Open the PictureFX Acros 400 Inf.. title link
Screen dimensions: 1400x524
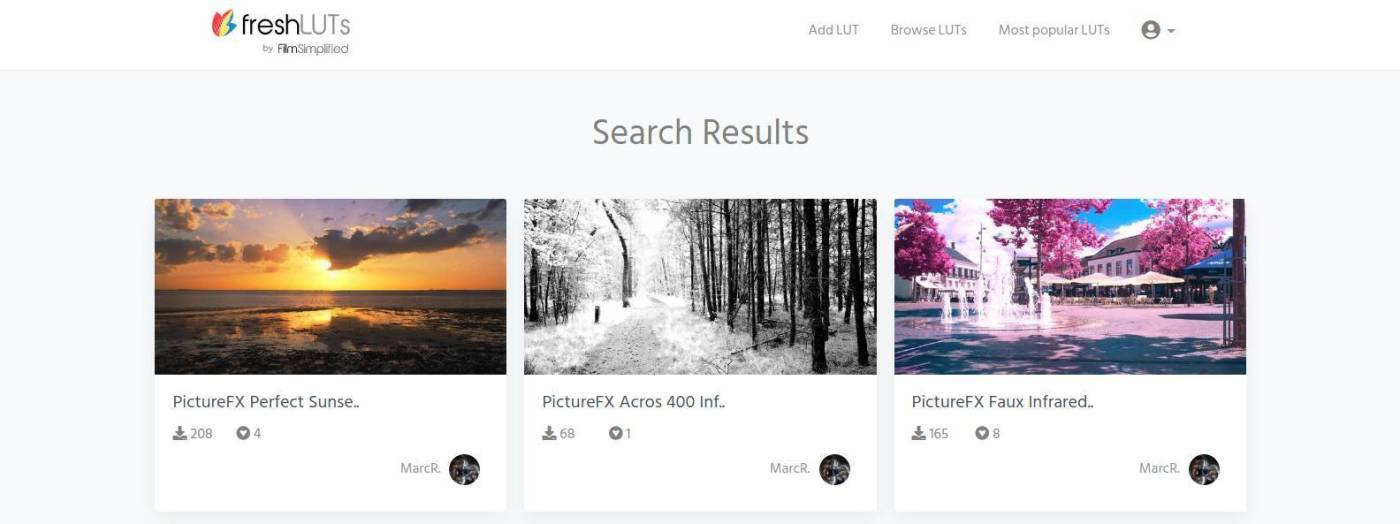point(634,401)
